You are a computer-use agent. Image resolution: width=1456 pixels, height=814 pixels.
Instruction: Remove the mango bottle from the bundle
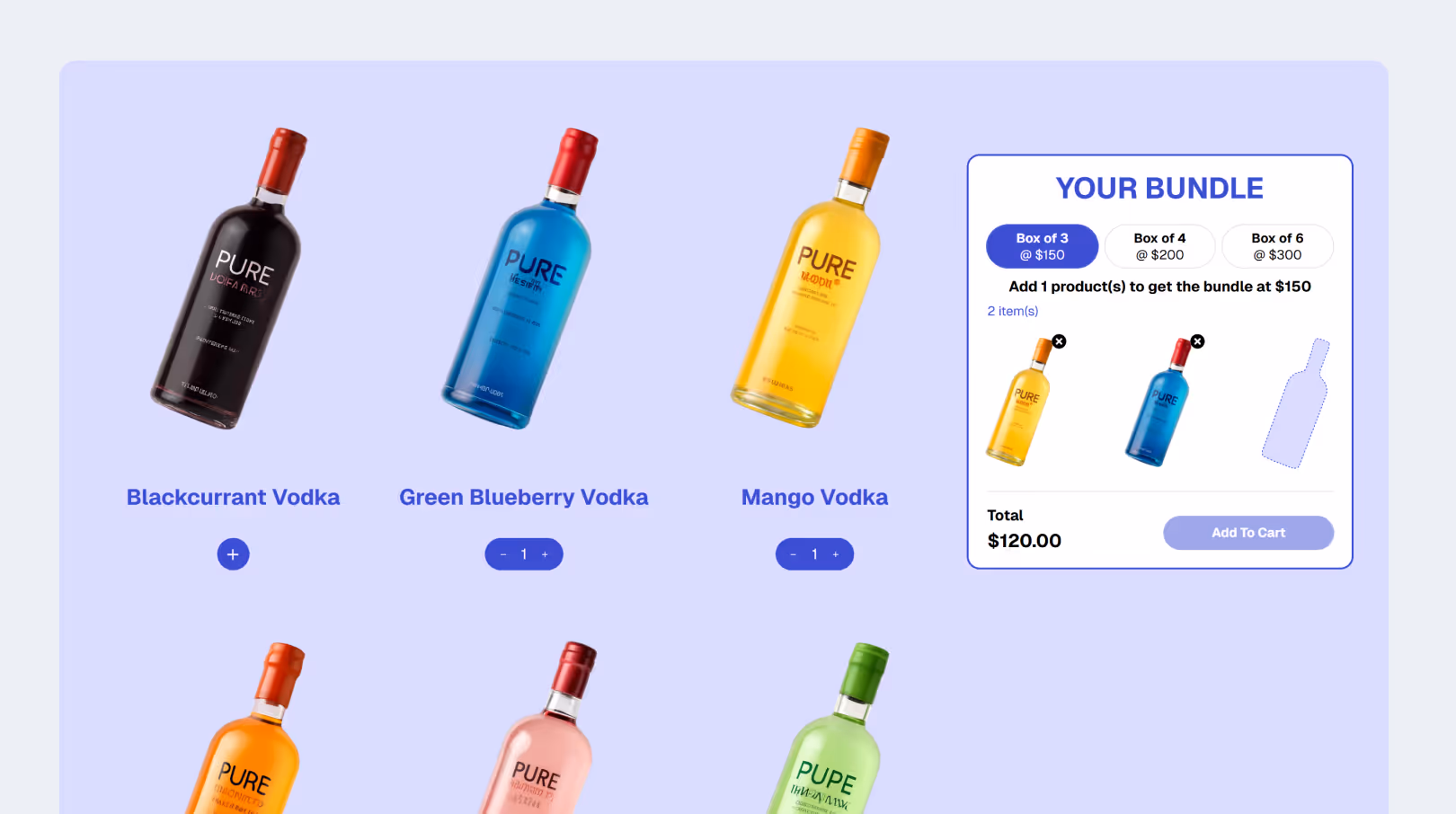click(x=1060, y=341)
